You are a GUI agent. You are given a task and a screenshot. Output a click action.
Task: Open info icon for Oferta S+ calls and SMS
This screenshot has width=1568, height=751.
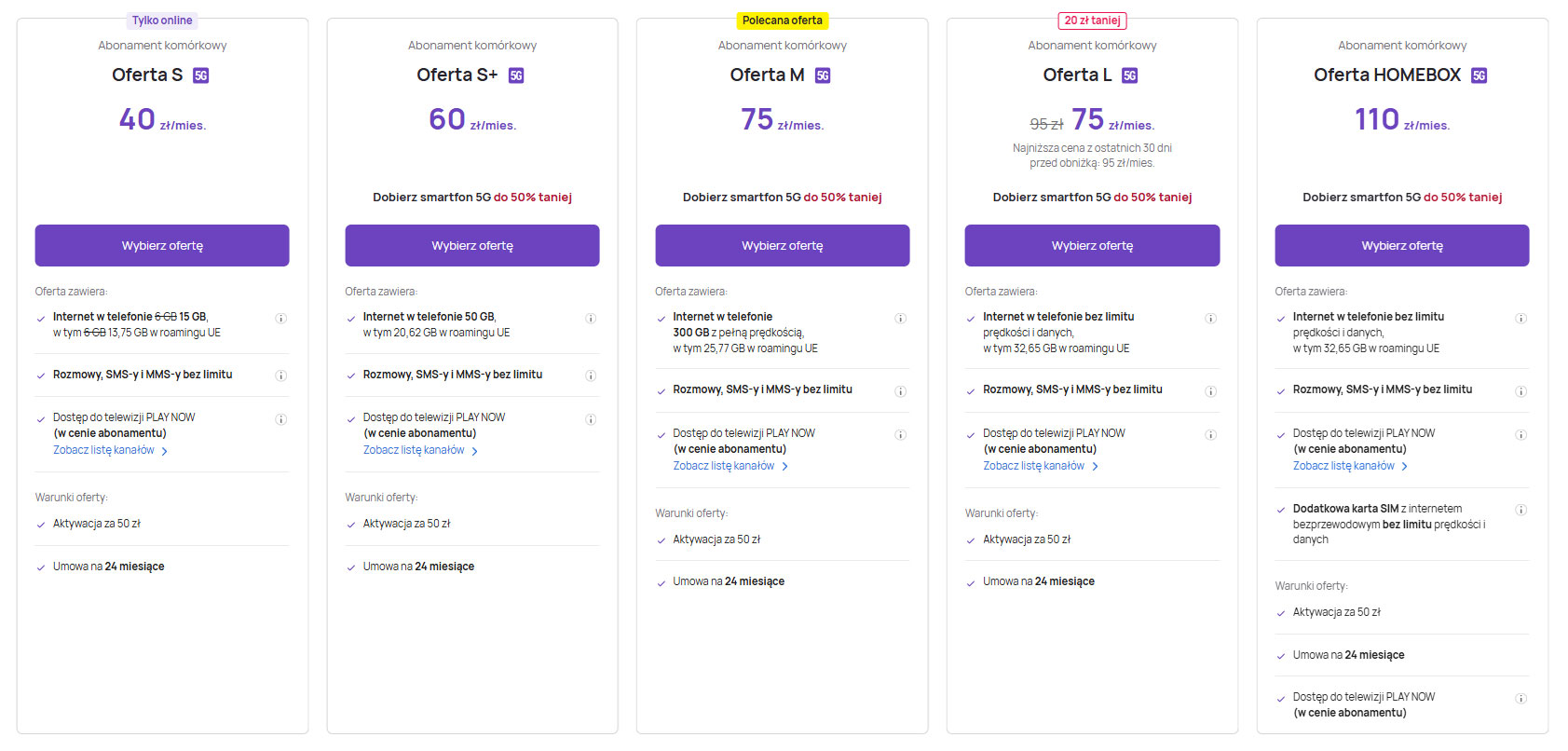point(591,375)
